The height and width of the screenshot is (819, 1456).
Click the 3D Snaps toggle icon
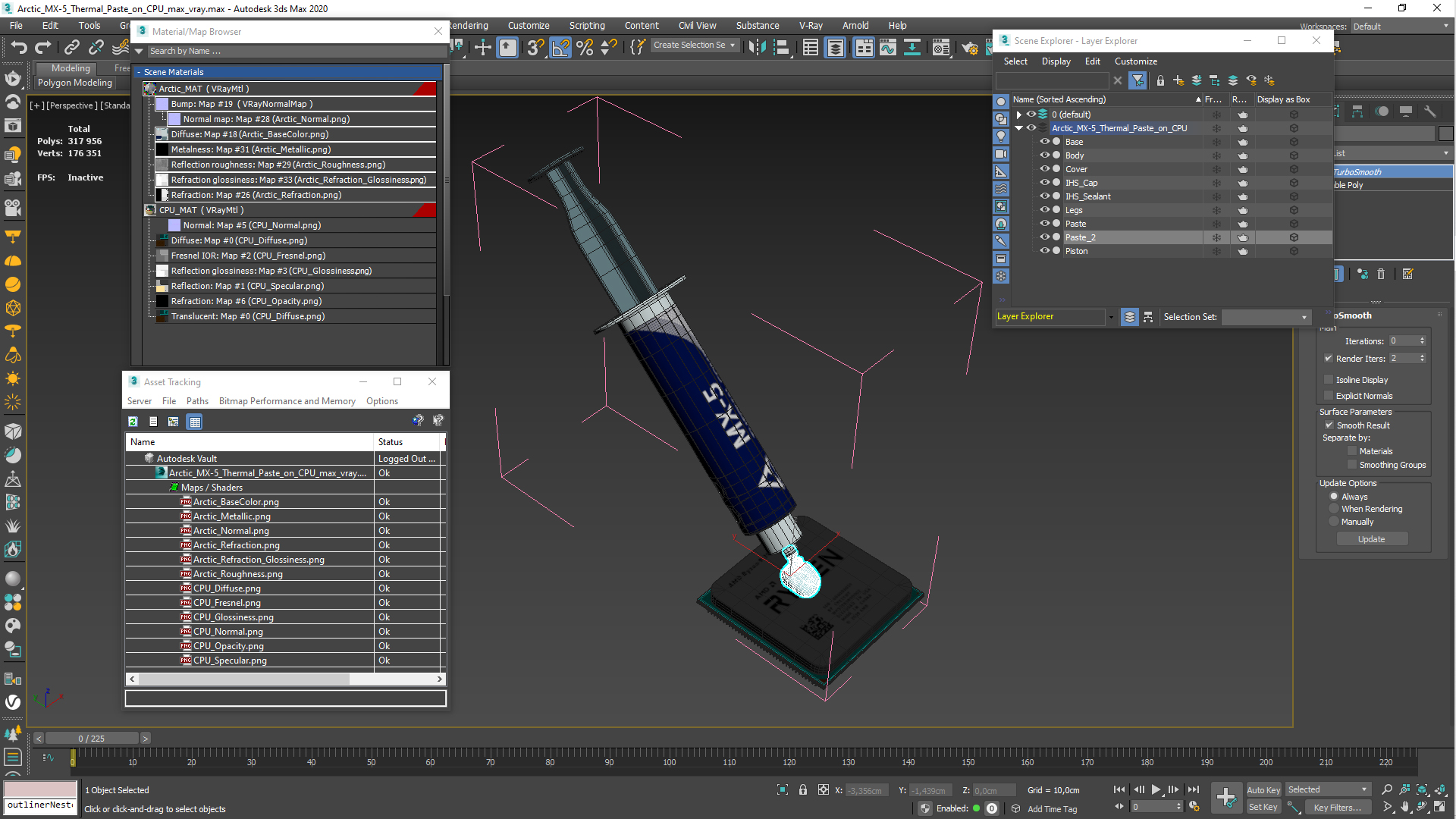536,48
